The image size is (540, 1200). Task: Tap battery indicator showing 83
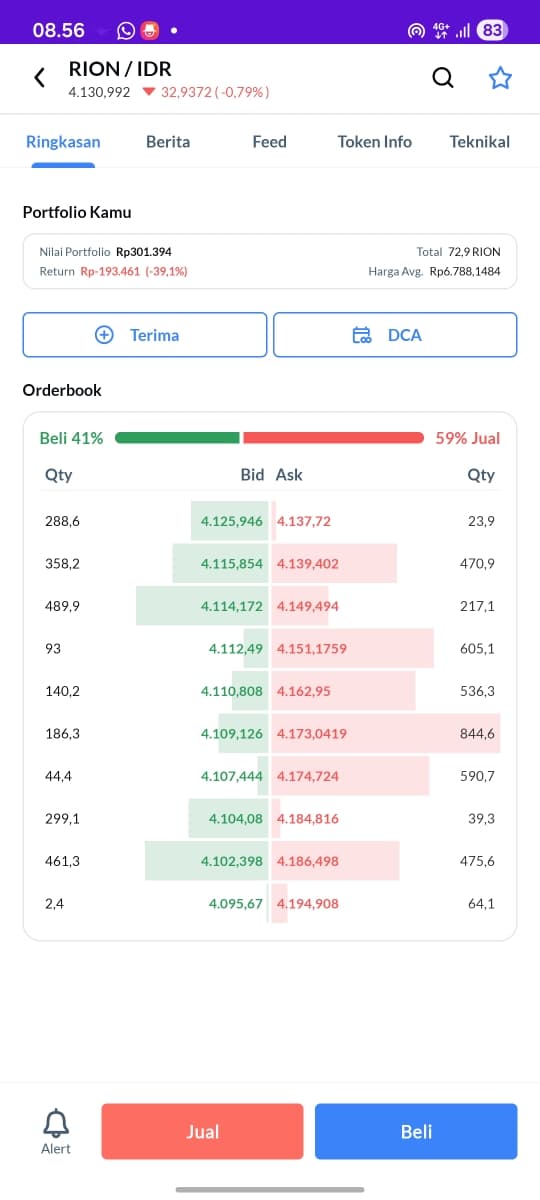(492, 30)
